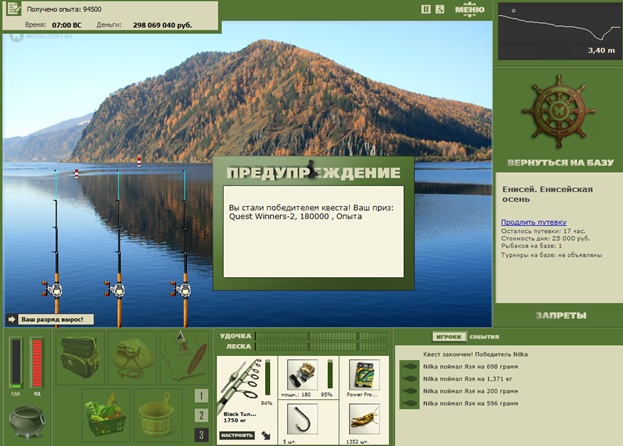Click the wooden bucket icon
Screen dimensions: 623x446
click(158, 415)
